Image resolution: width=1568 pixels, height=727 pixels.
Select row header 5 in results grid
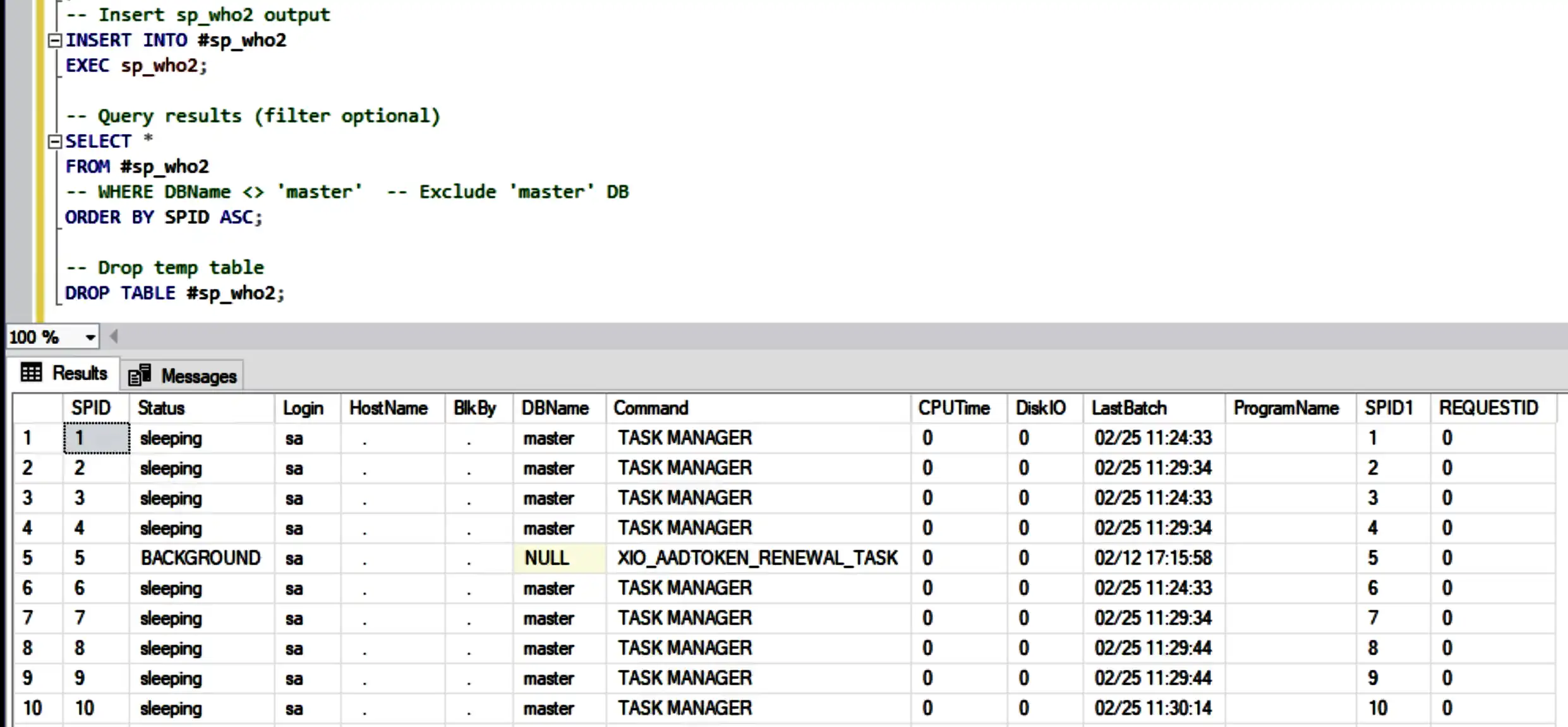click(x=38, y=558)
